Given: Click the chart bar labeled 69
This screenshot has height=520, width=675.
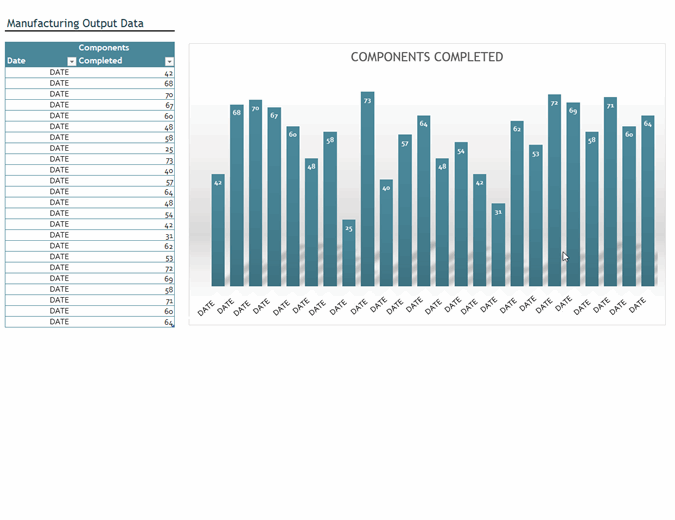Looking at the screenshot, I should (x=573, y=194).
